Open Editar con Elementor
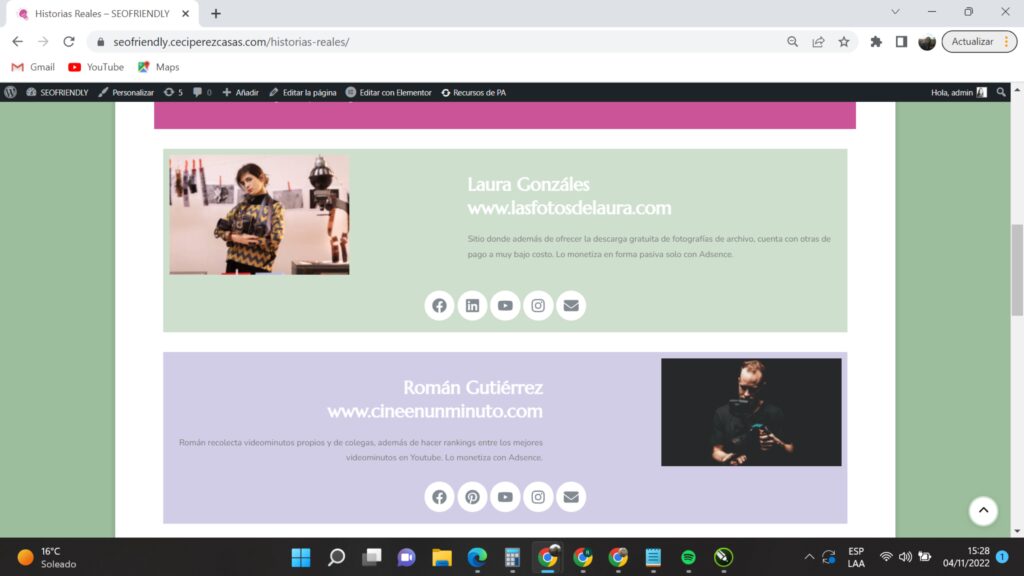 pos(389,92)
